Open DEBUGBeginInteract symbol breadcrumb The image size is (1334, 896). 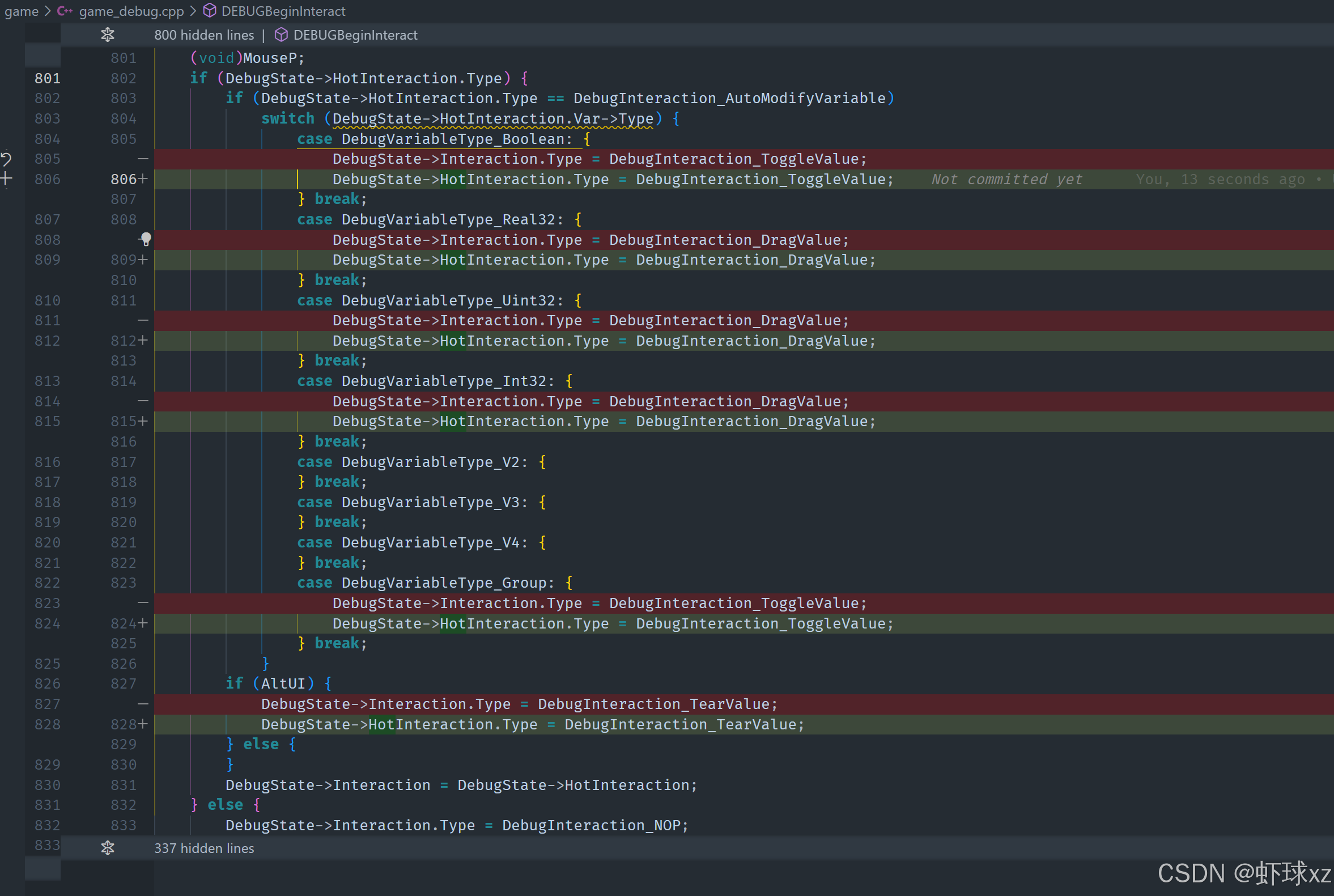click(x=283, y=11)
